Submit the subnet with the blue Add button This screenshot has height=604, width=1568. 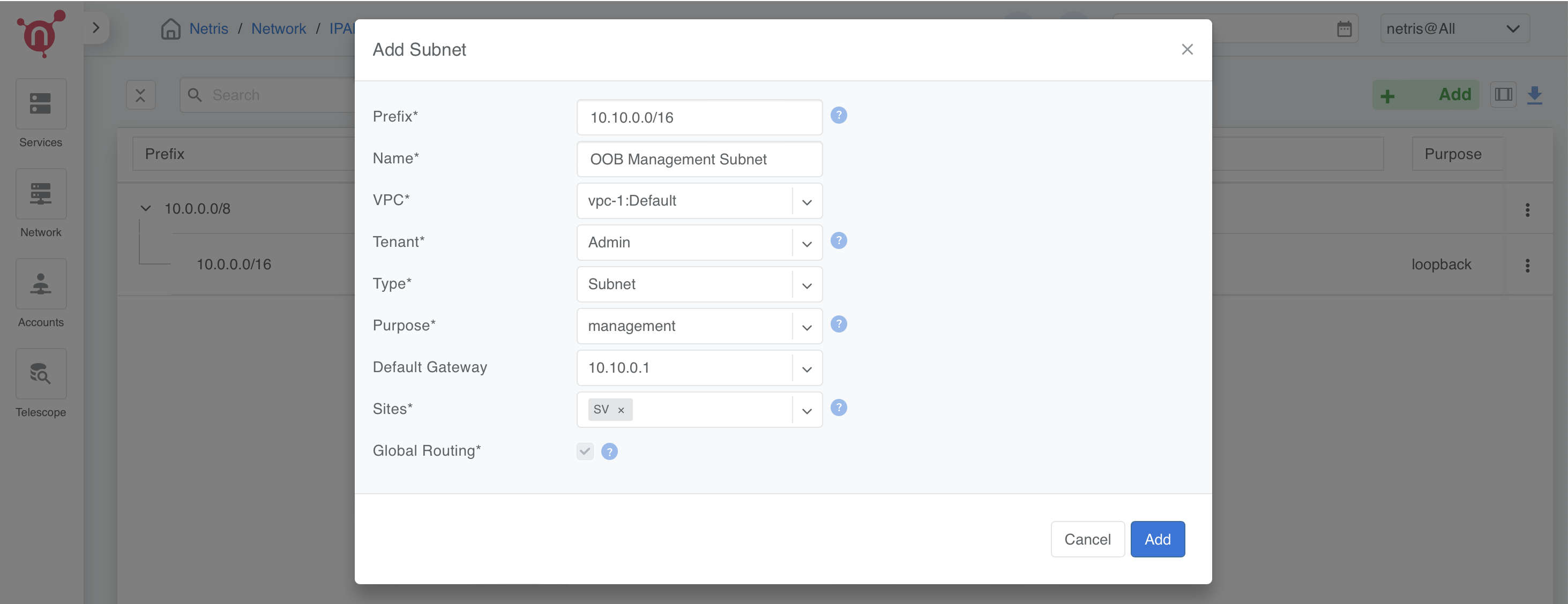click(x=1157, y=539)
